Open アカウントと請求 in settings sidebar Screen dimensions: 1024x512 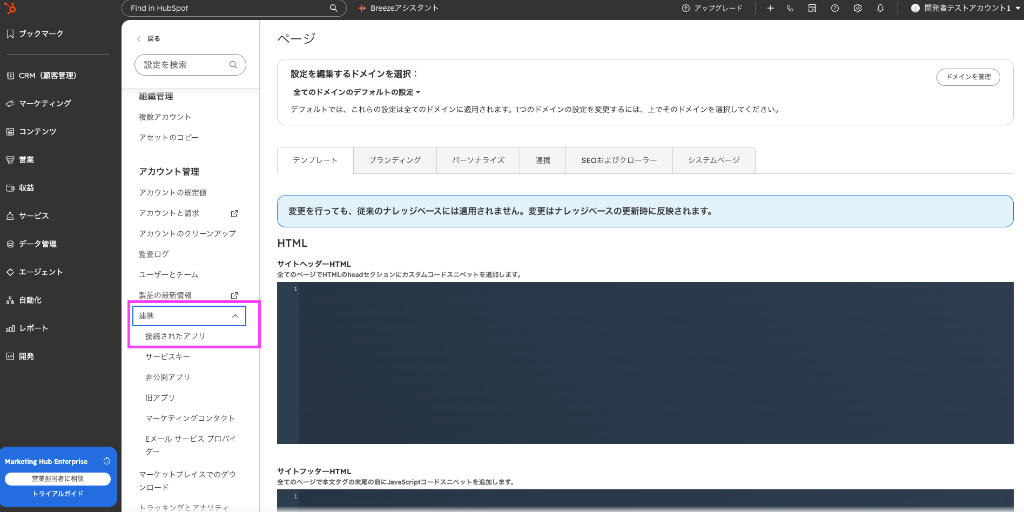(169, 214)
